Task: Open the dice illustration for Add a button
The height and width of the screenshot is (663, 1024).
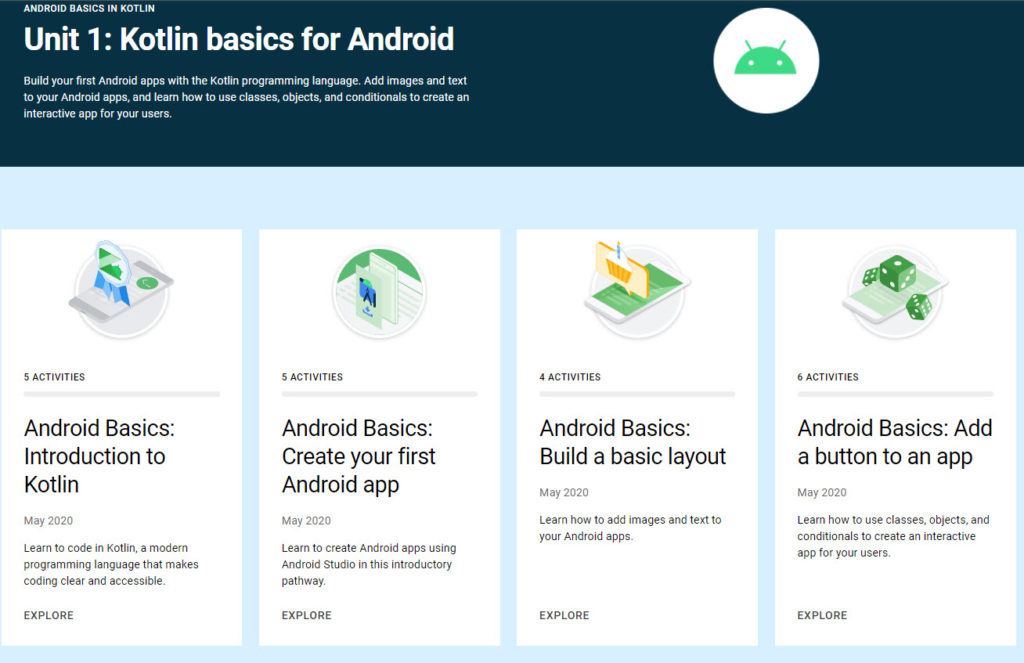Action: tap(895, 291)
